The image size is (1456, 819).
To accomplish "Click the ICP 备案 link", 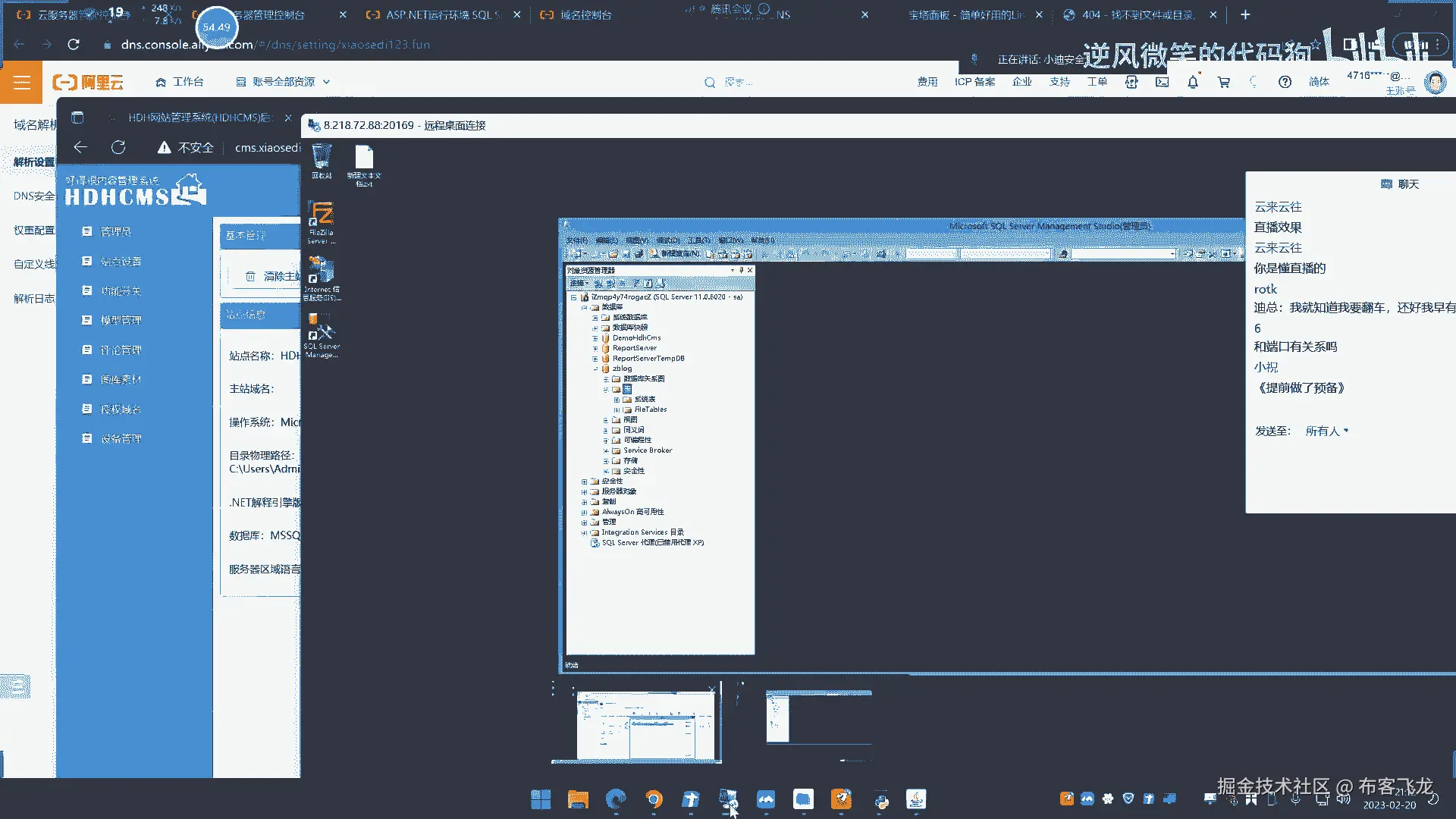I will 974,82.
